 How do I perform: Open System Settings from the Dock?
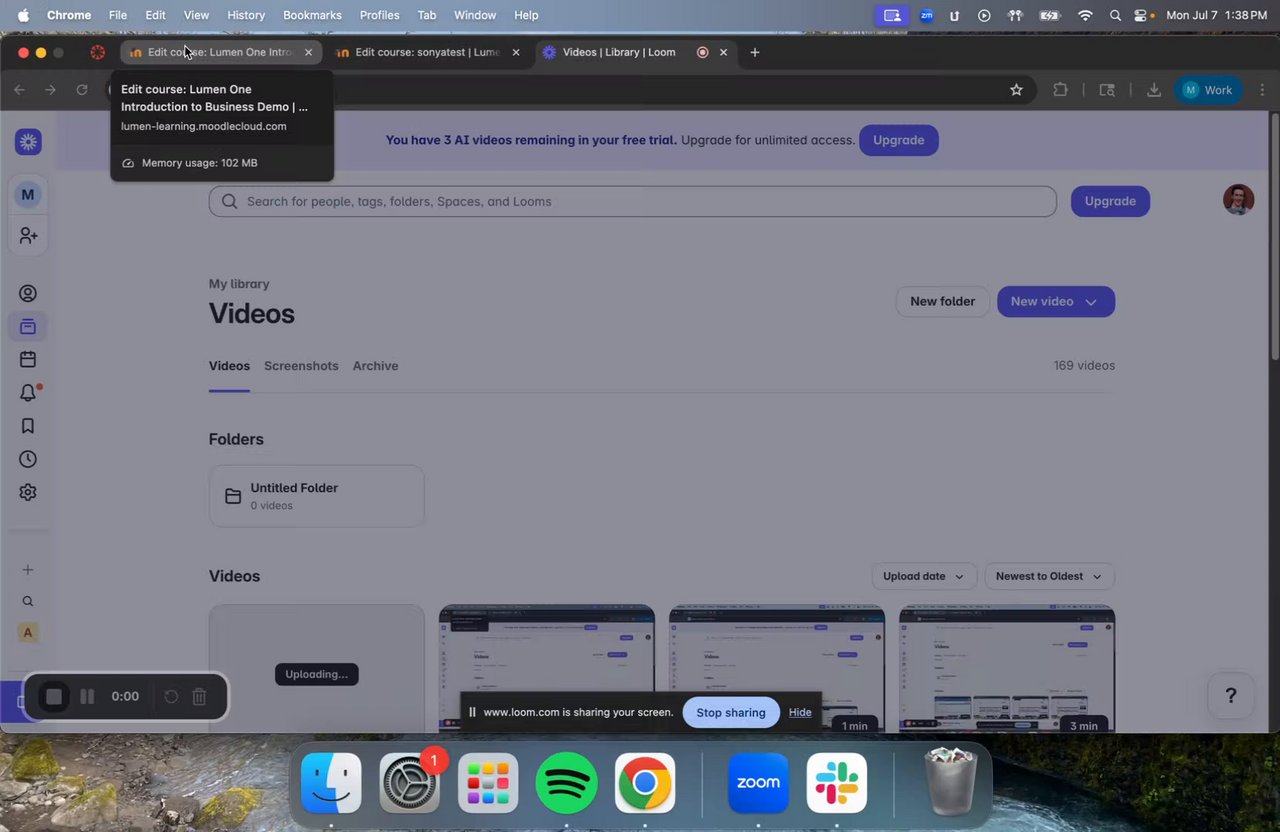[x=409, y=783]
